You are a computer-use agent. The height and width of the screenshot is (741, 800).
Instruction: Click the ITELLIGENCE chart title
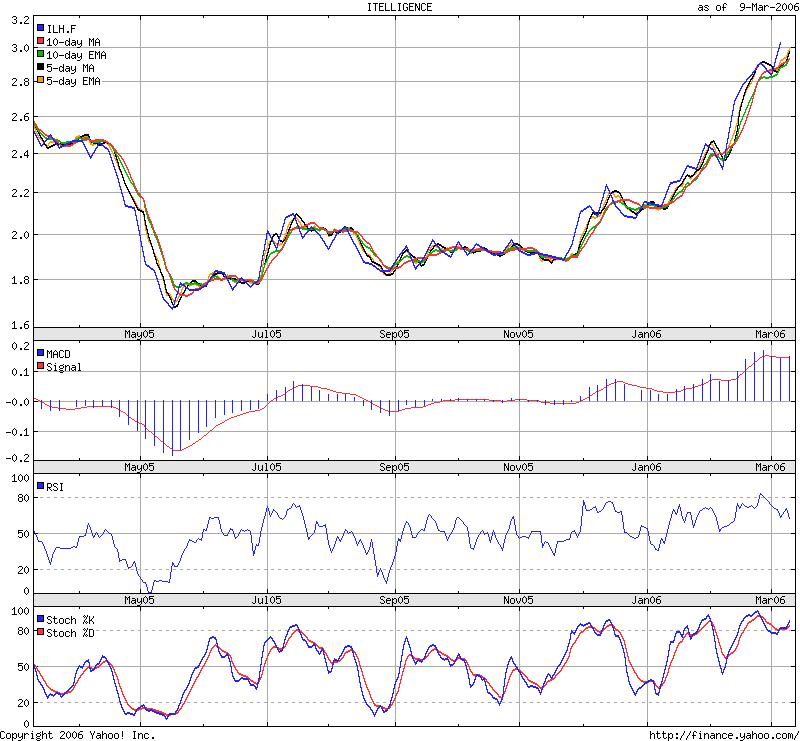pos(400,7)
